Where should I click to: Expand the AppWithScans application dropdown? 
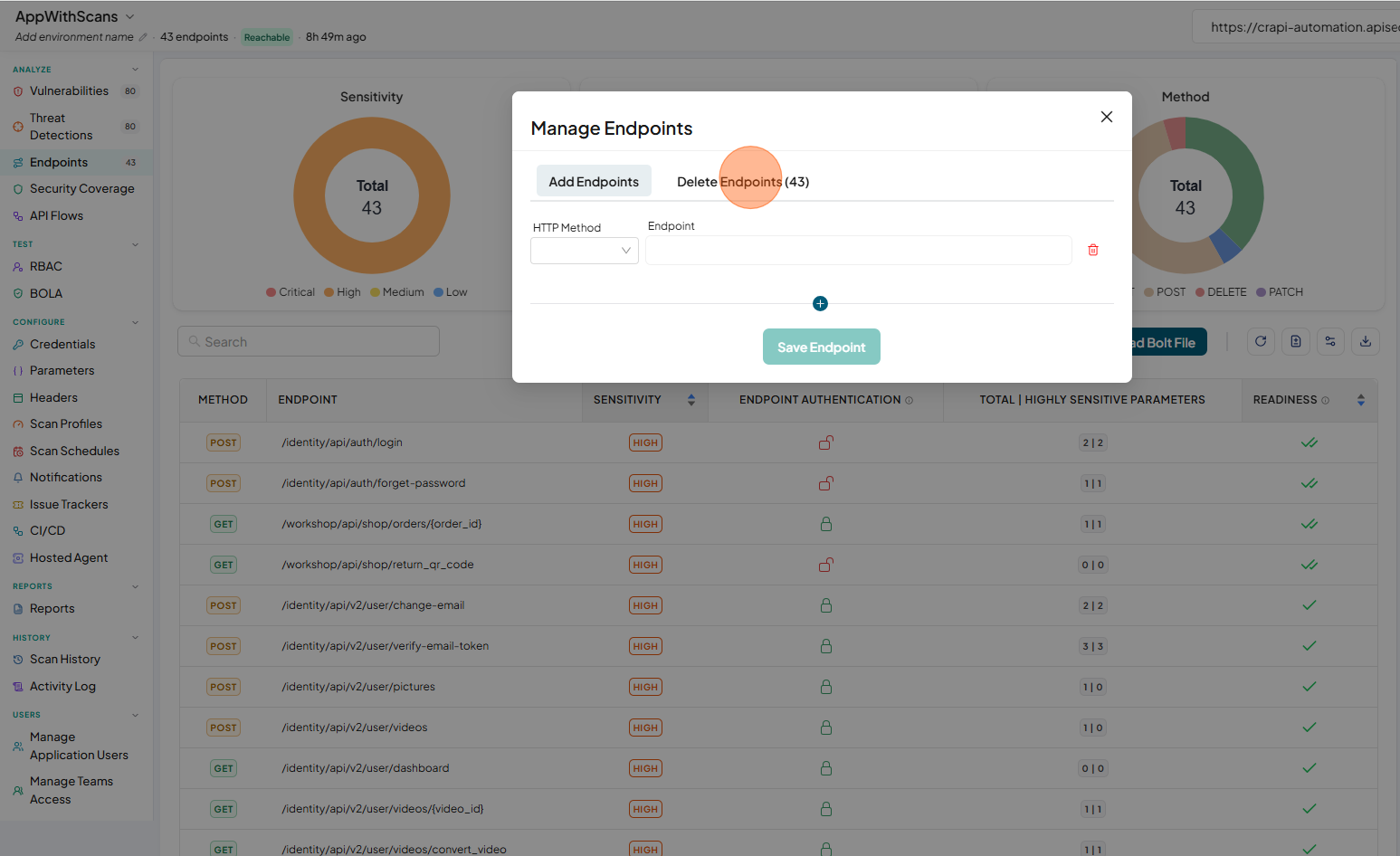[129, 16]
